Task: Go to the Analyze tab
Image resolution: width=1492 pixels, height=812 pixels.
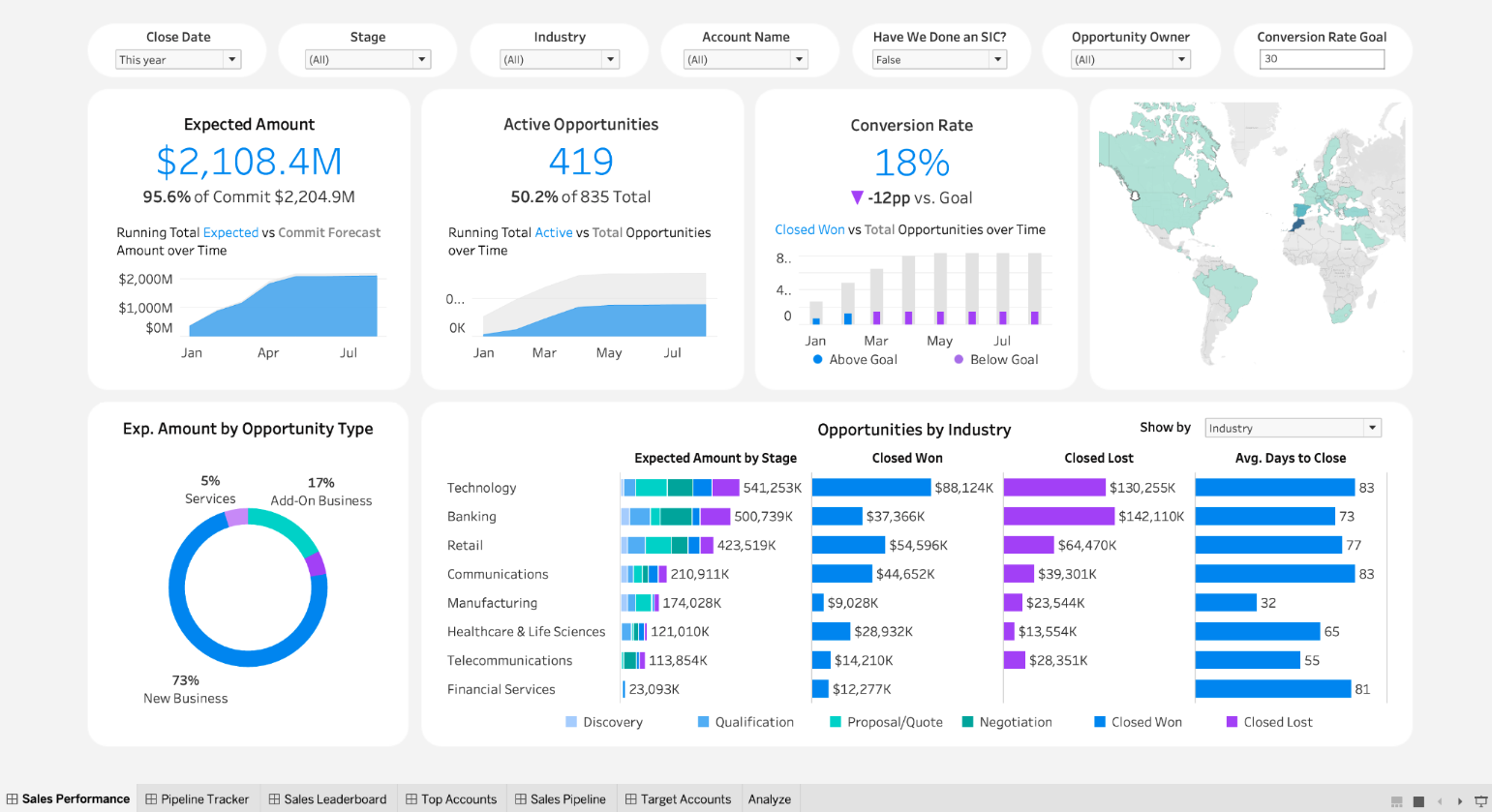Action: pos(770,799)
